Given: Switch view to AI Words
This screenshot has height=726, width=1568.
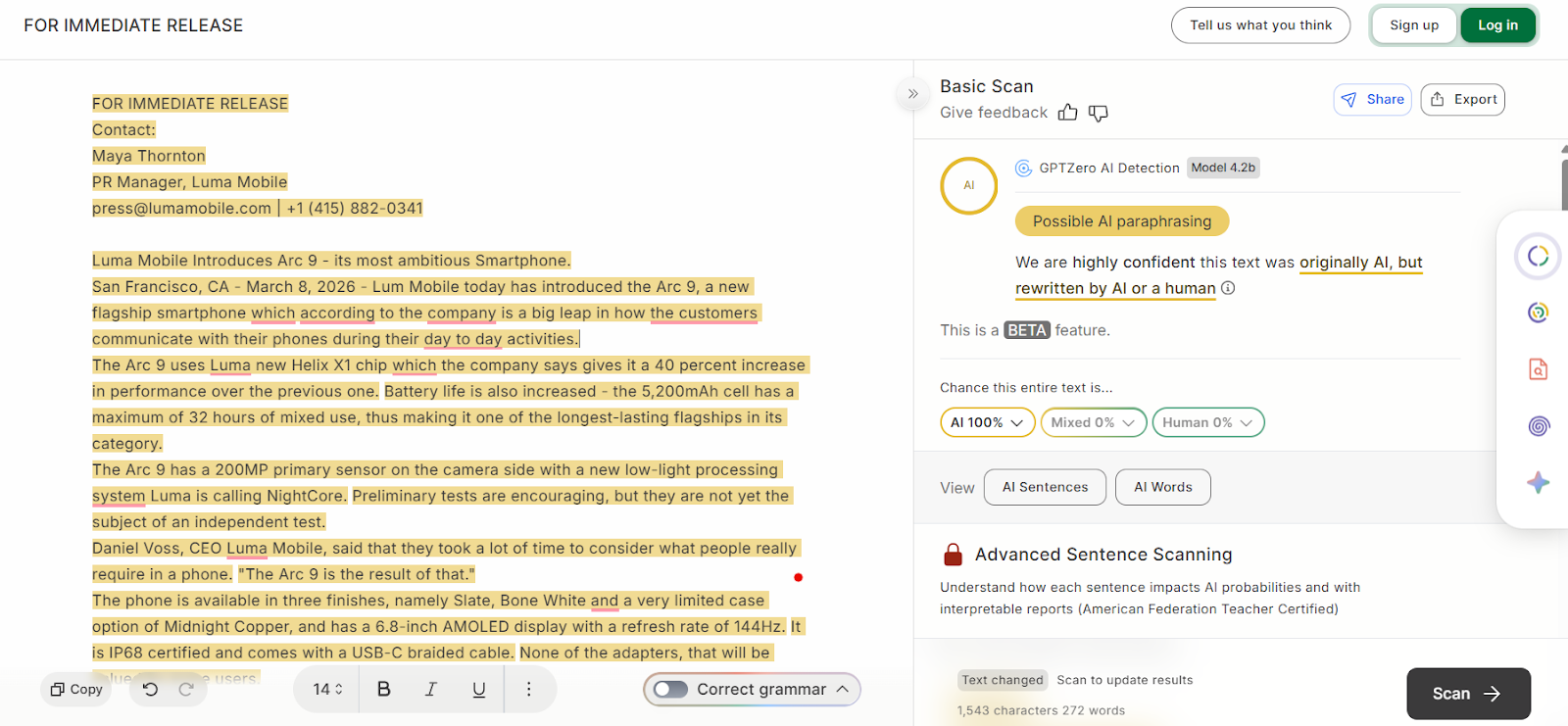Looking at the screenshot, I should coord(1163,487).
